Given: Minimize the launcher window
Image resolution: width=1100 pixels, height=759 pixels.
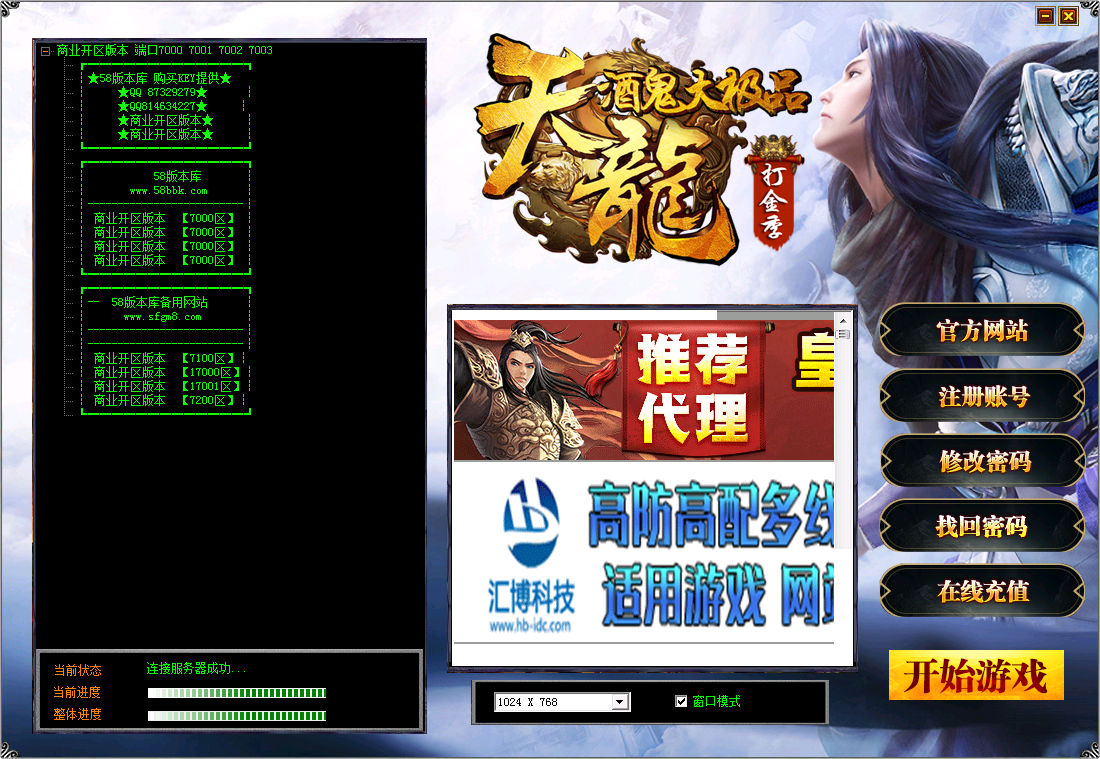Looking at the screenshot, I should (1045, 15).
